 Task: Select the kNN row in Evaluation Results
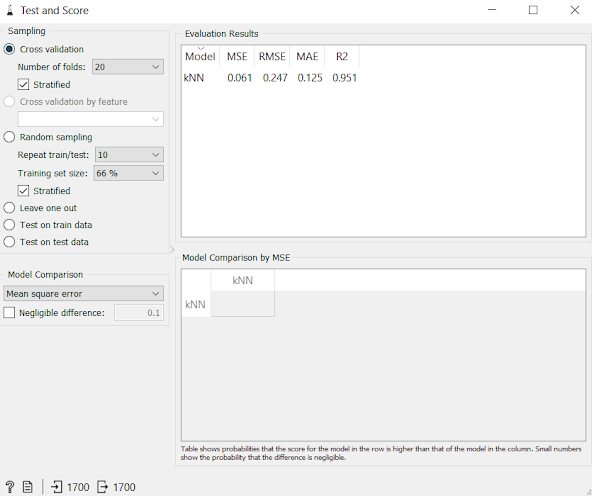tap(270, 78)
